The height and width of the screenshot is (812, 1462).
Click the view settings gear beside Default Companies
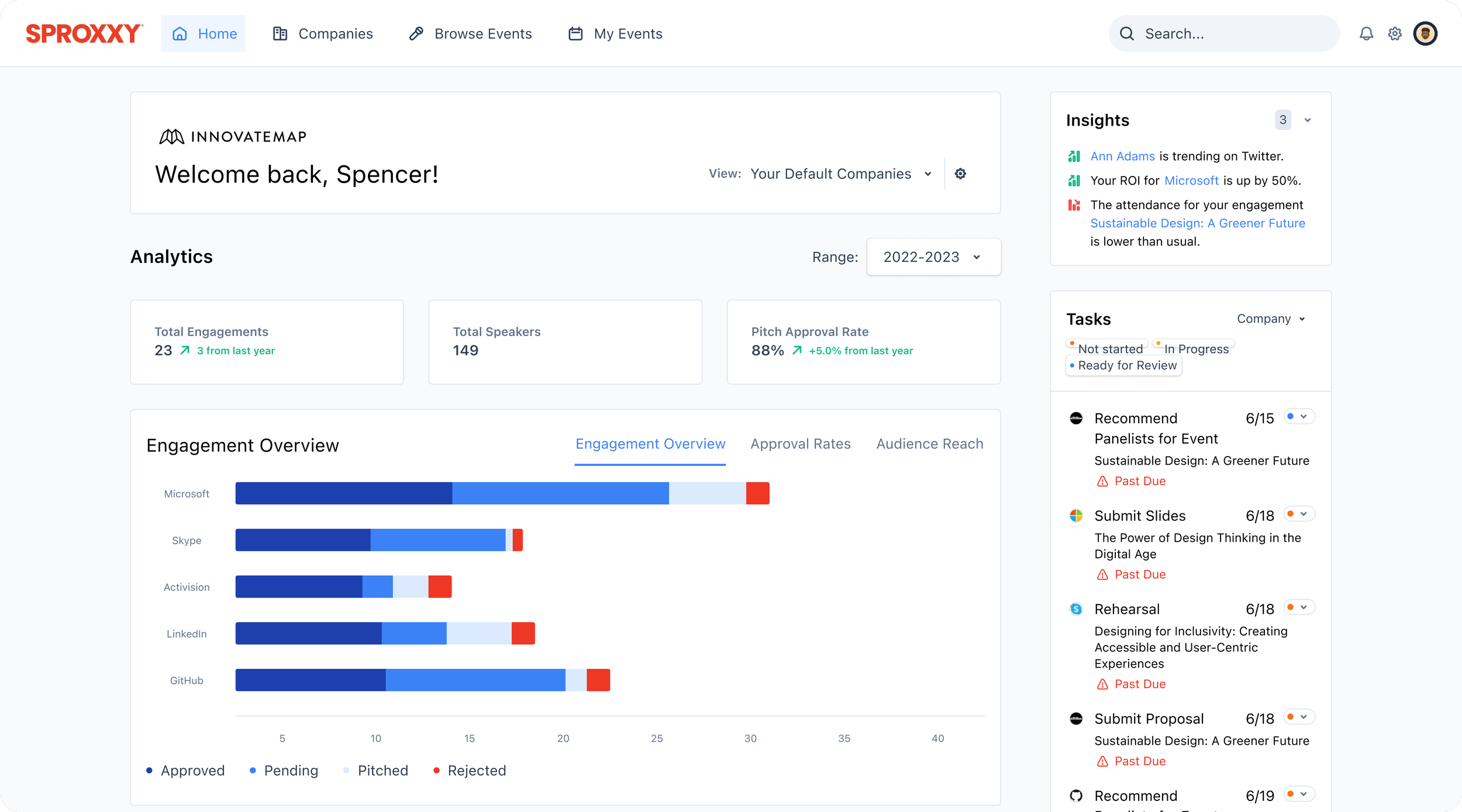click(960, 174)
